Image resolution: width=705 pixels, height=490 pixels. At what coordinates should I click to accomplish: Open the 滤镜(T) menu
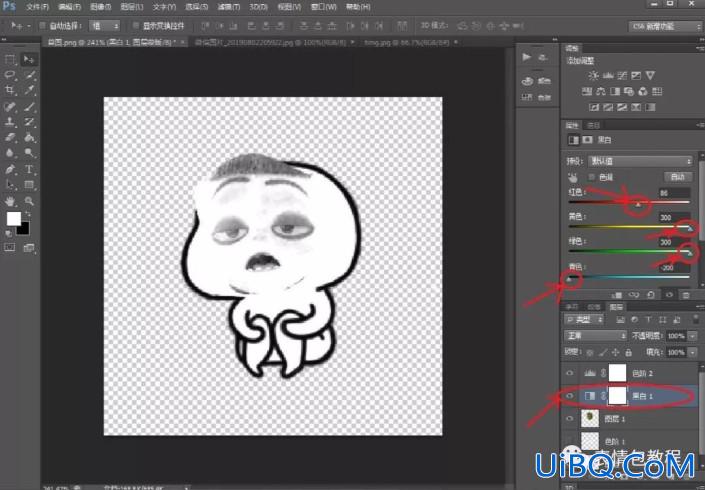pyautogui.click(x=228, y=7)
